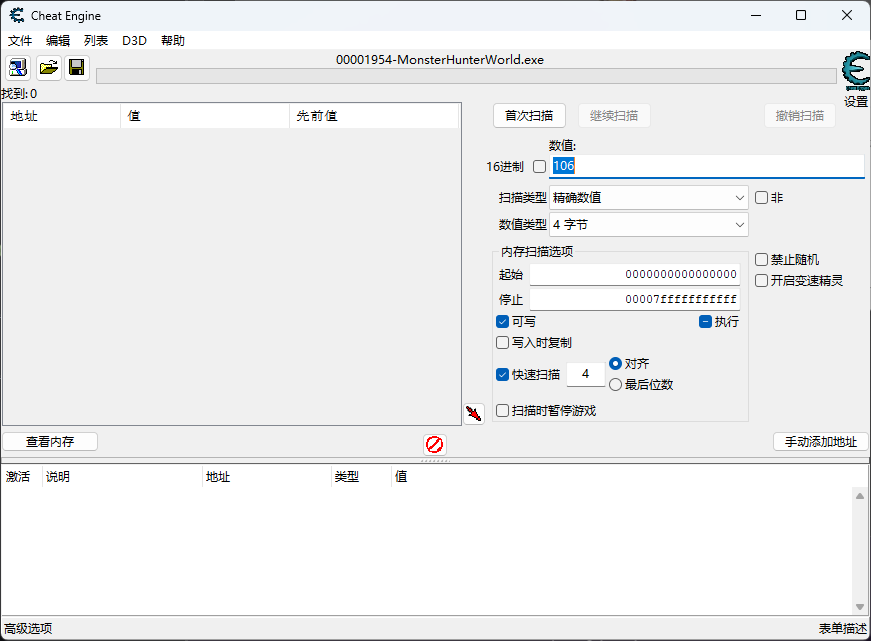The height and width of the screenshot is (641, 871).
Task: Enable the 写入时复制 checkbox
Action: click(503, 343)
